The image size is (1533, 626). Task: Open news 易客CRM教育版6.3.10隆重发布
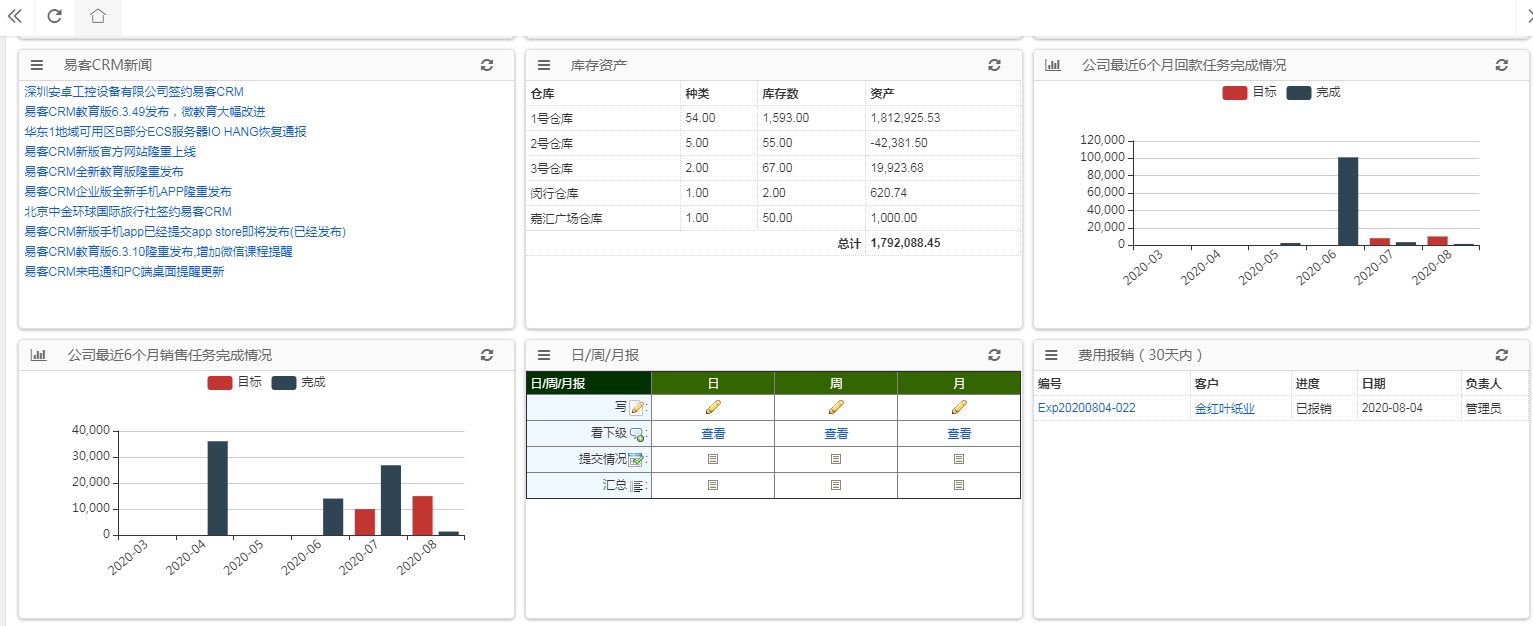[x=158, y=252]
